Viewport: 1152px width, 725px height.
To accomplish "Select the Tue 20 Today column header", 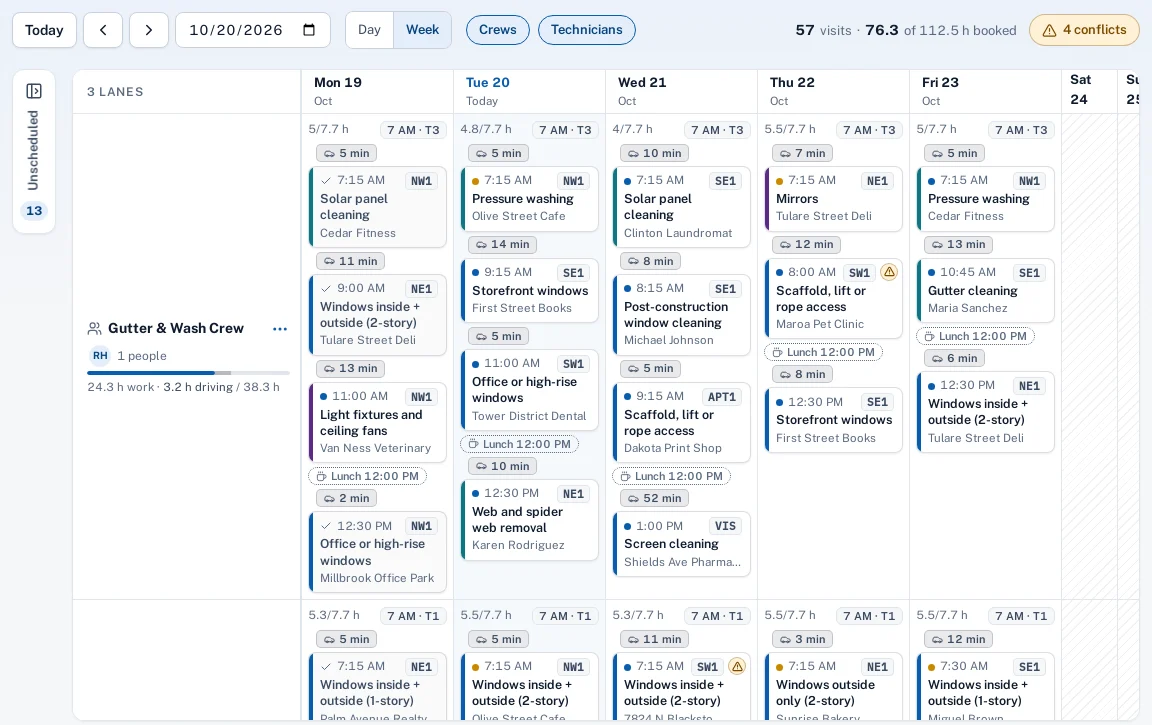I will point(529,91).
